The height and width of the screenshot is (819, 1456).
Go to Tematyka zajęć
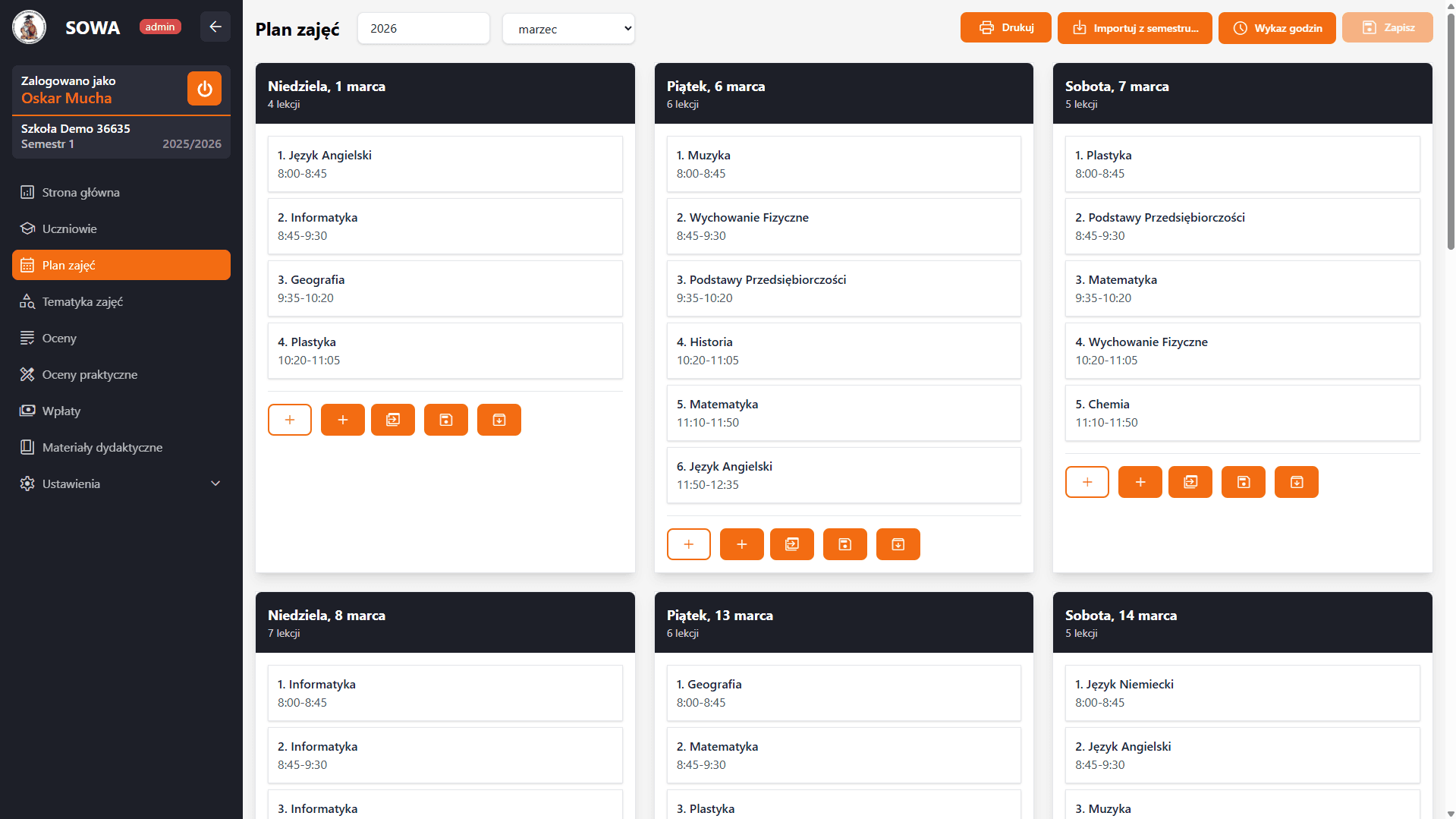121,301
